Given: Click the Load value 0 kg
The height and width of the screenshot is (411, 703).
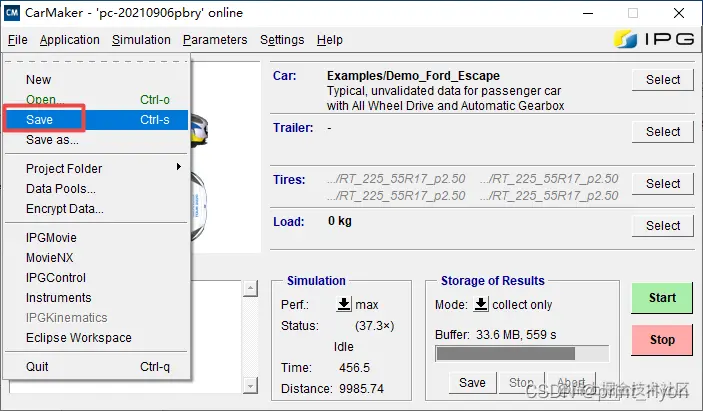Looking at the screenshot, I should pyautogui.click(x=340, y=221).
